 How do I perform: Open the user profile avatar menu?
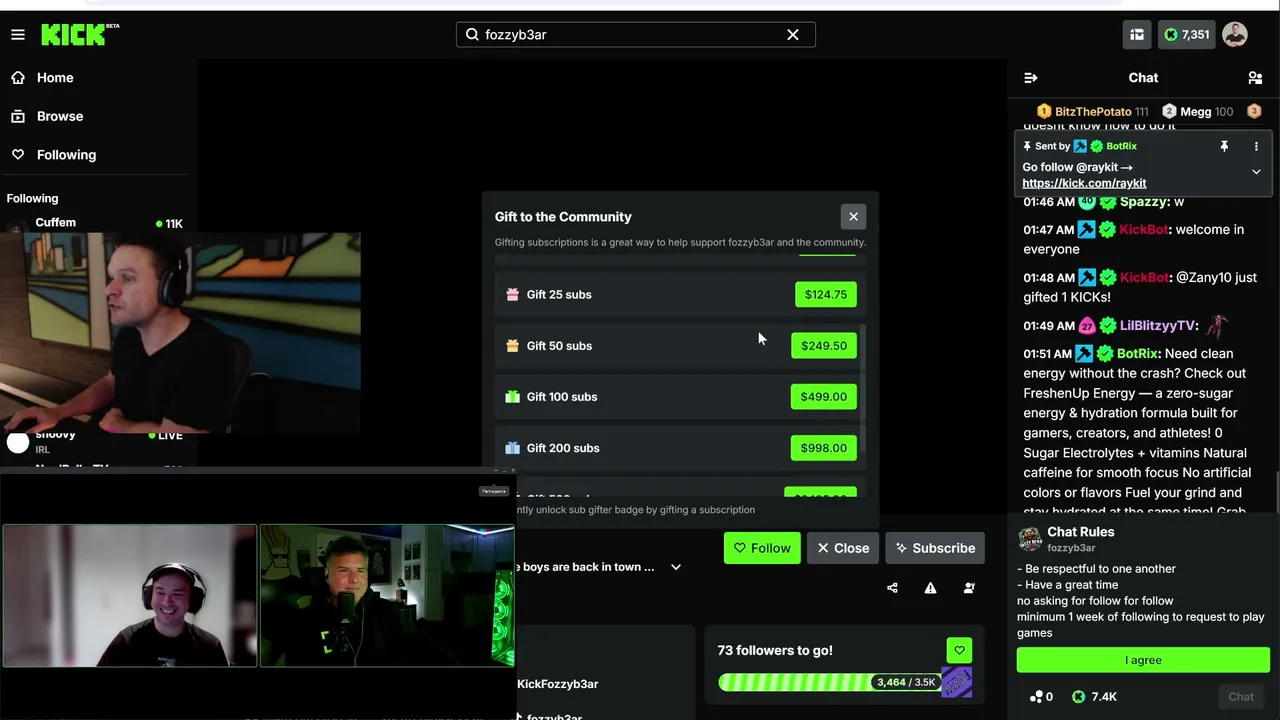[x=1235, y=35]
